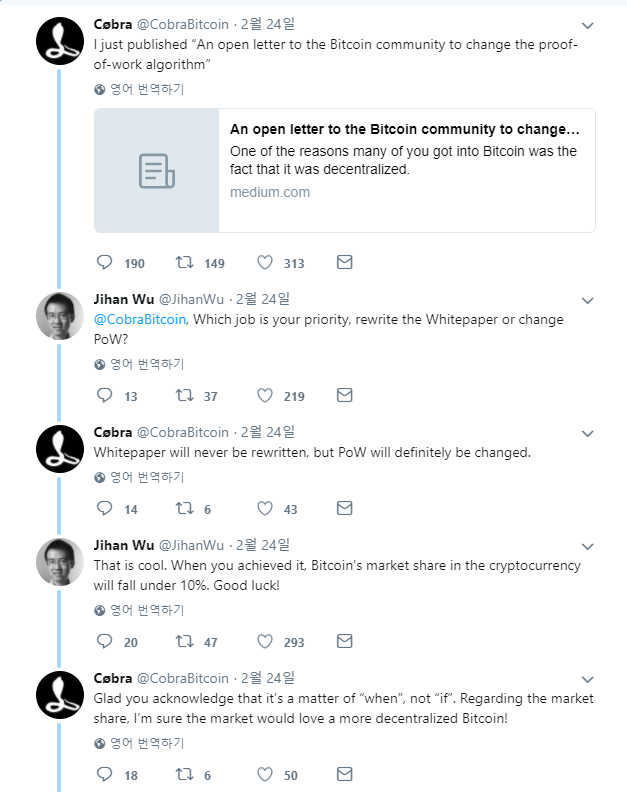Viewport: 627px width, 792px height.
Task: Open the @CobraBitcoin mention link
Action: 139,320
